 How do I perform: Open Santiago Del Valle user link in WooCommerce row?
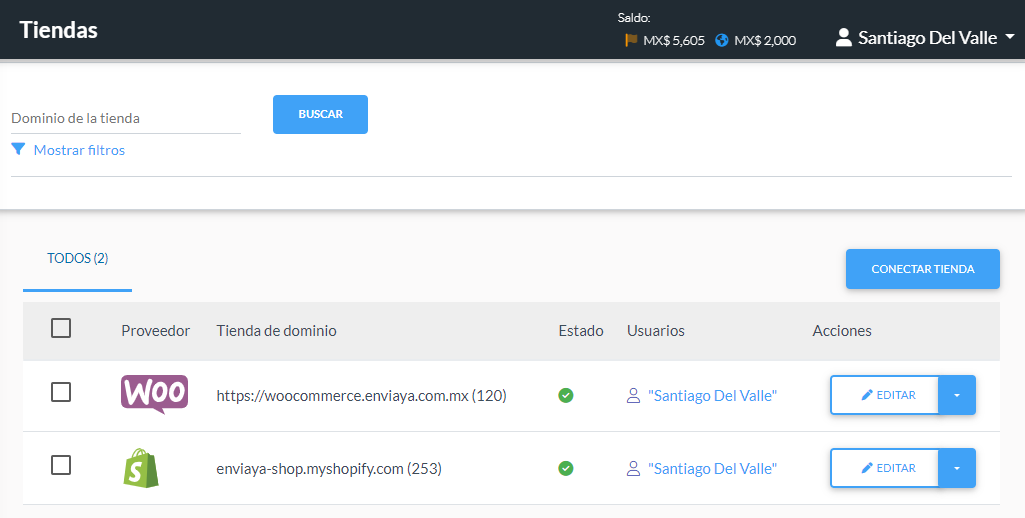(713, 396)
